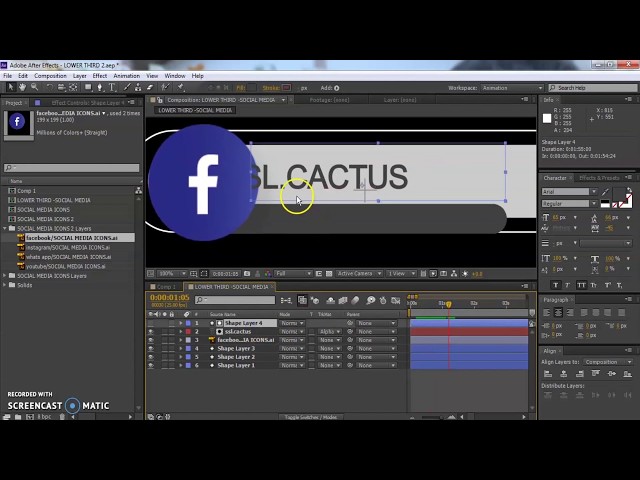
Task: Select the Puppet Pin tool
Action: [180, 87]
